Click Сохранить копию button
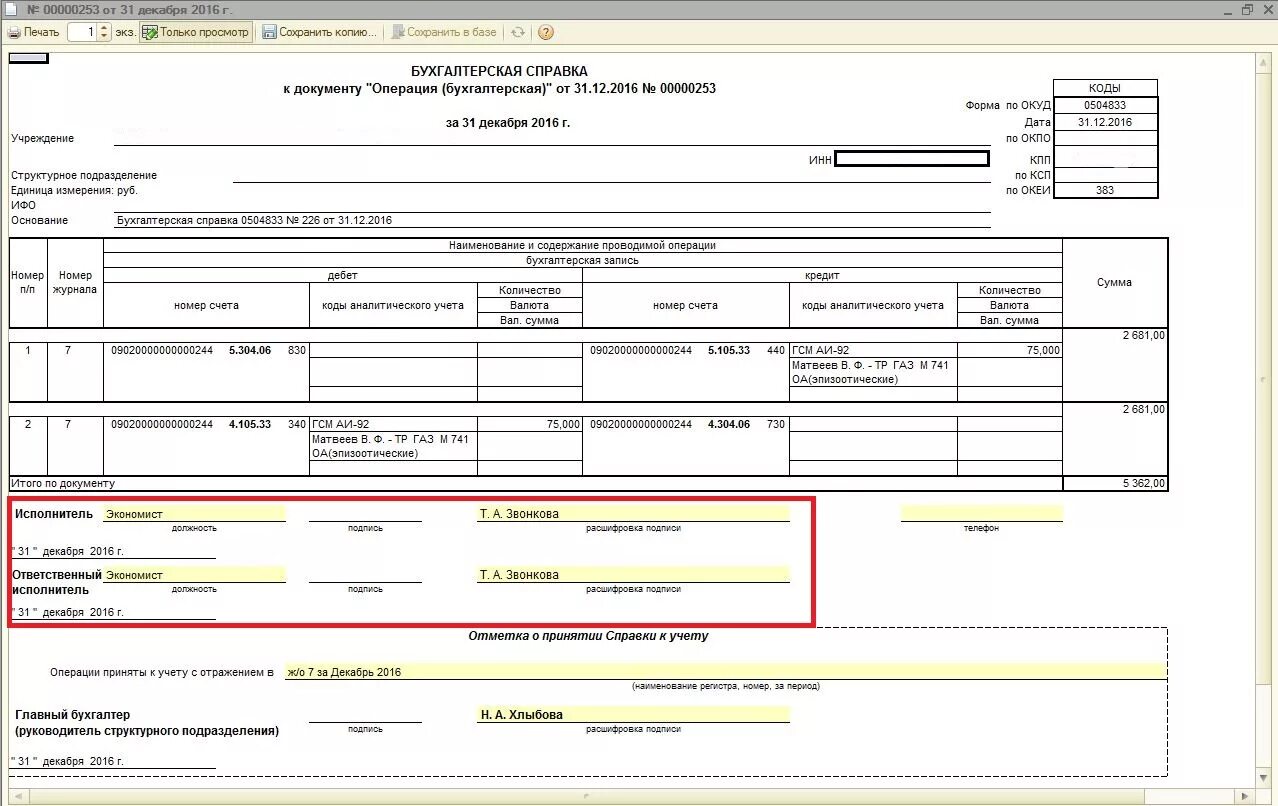 click(319, 32)
